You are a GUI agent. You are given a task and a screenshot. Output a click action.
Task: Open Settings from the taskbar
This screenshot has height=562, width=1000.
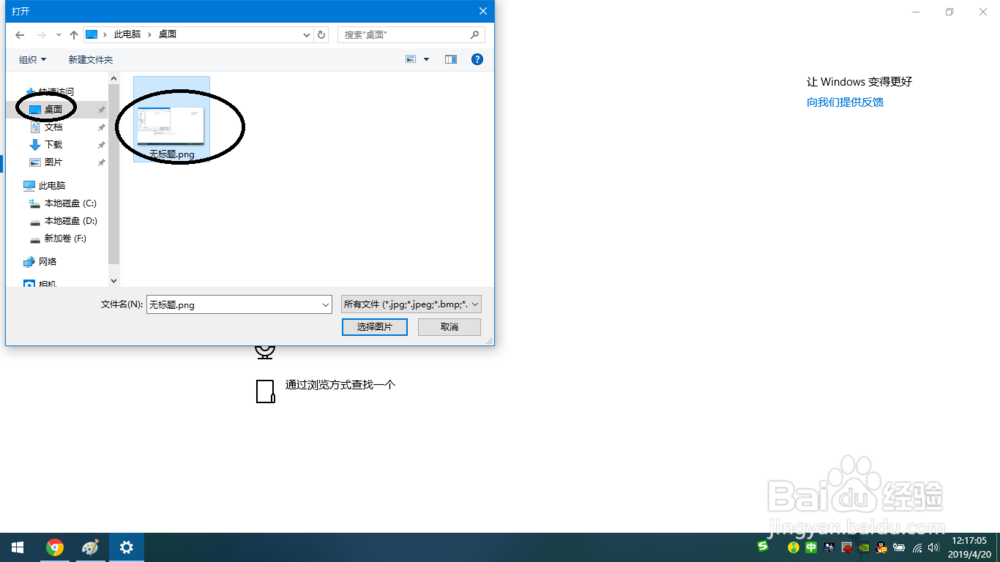click(x=126, y=547)
